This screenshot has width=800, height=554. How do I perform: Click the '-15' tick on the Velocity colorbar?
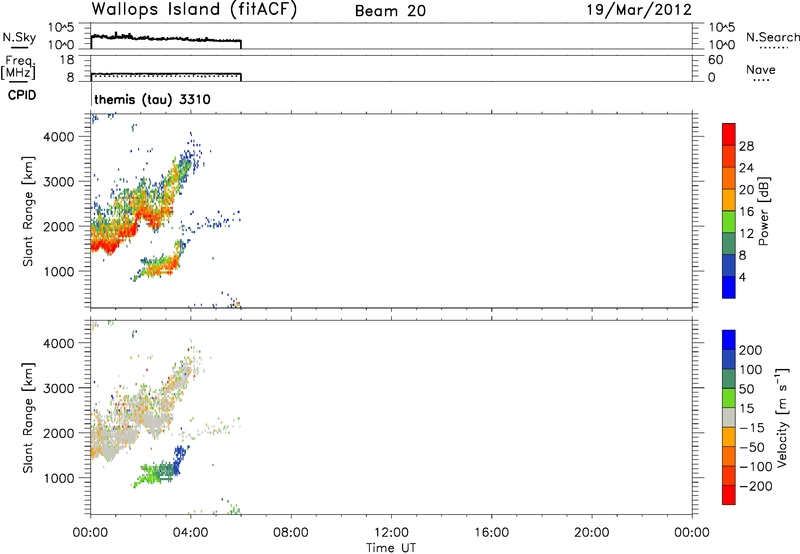tap(752, 428)
